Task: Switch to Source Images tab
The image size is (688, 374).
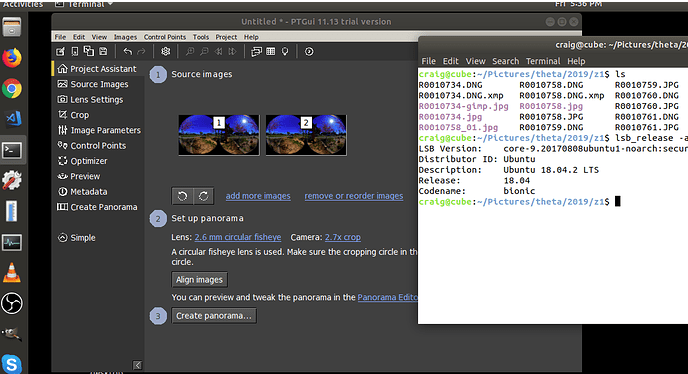Action: click(x=97, y=84)
